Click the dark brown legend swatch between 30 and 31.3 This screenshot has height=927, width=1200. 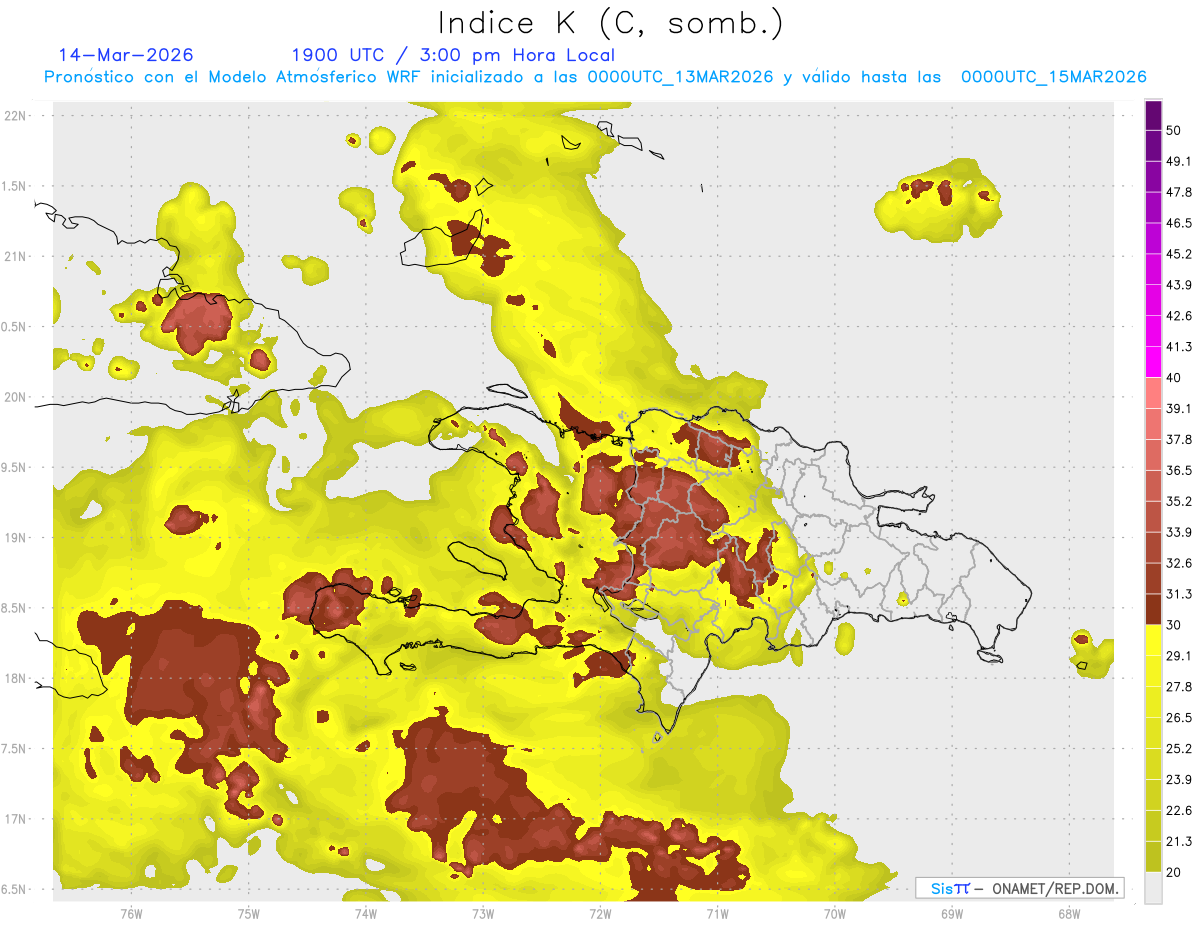tap(1153, 609)
